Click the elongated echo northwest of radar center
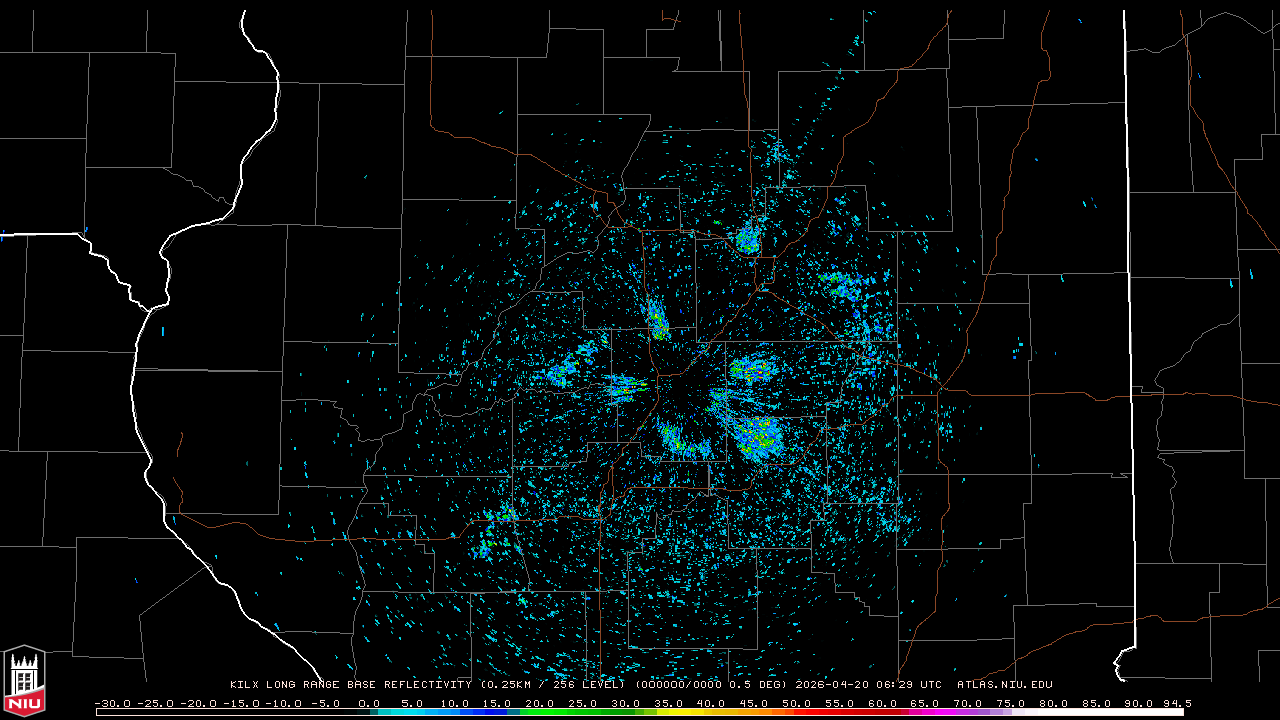 [657, 319]
